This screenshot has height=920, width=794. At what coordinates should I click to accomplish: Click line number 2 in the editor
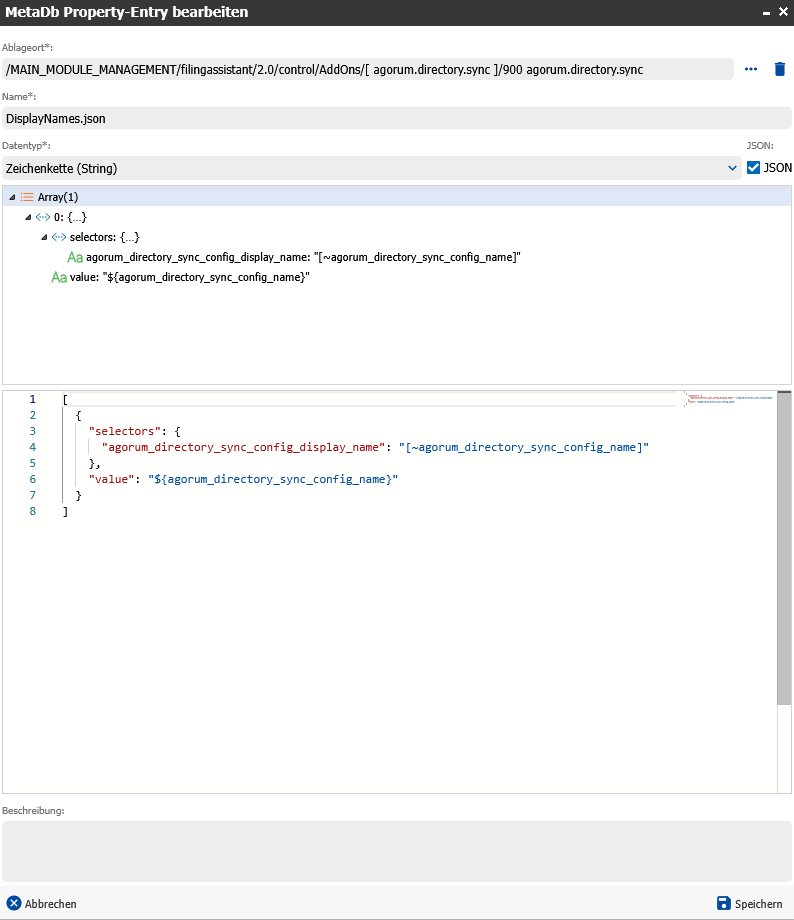[32, 415]
